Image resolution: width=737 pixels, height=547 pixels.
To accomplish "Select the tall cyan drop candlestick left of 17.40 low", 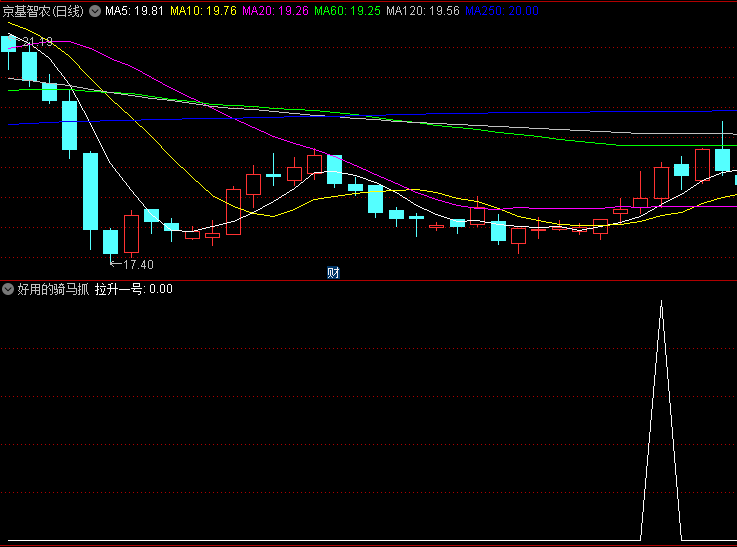I will (x=91, y=192).
